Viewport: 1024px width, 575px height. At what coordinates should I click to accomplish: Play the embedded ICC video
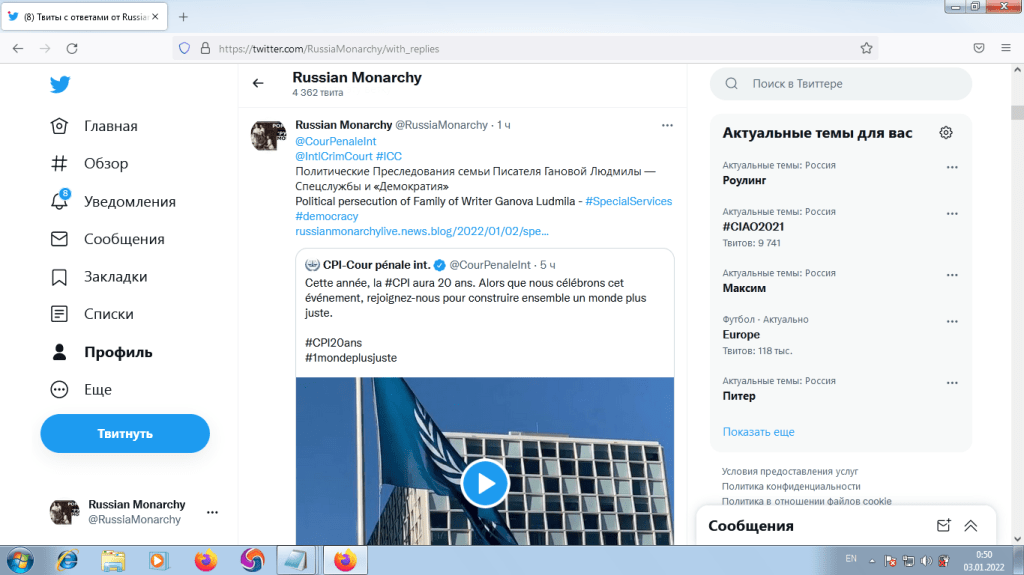pyautogui.click(x=485, y=484)
